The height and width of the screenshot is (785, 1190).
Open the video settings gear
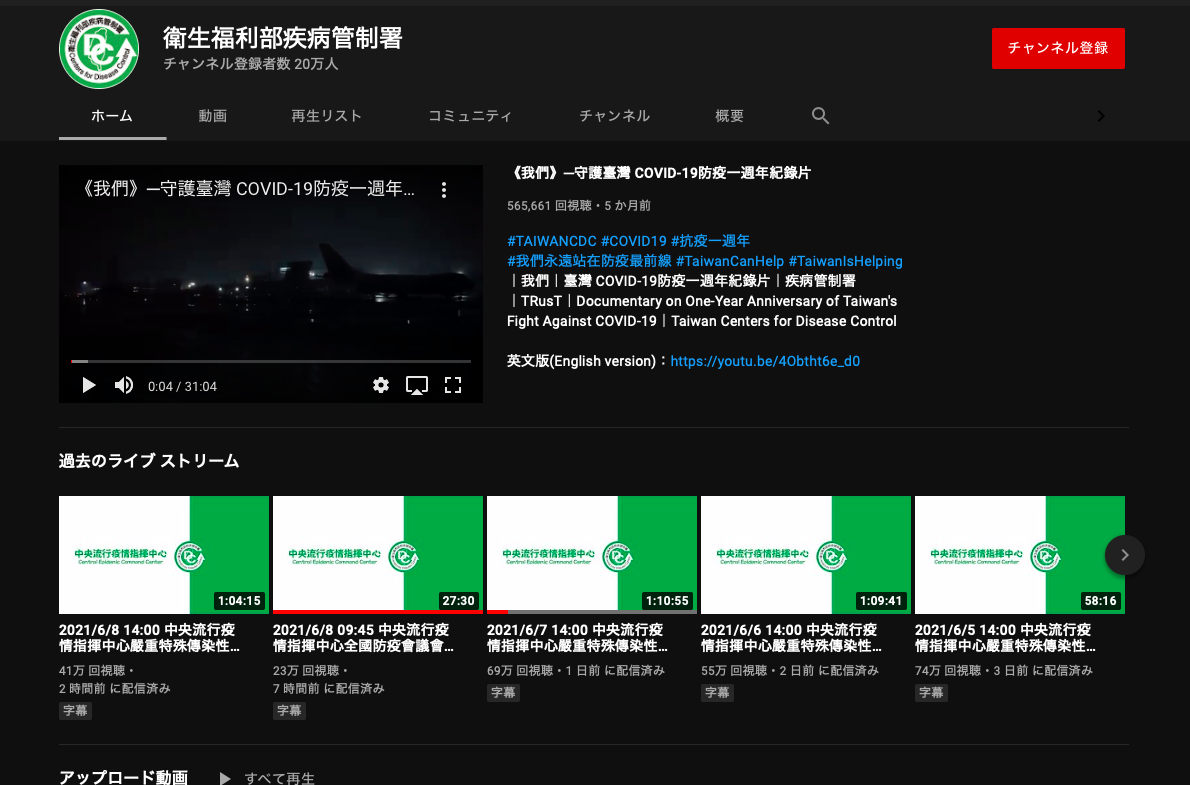(x=381, y=386)
